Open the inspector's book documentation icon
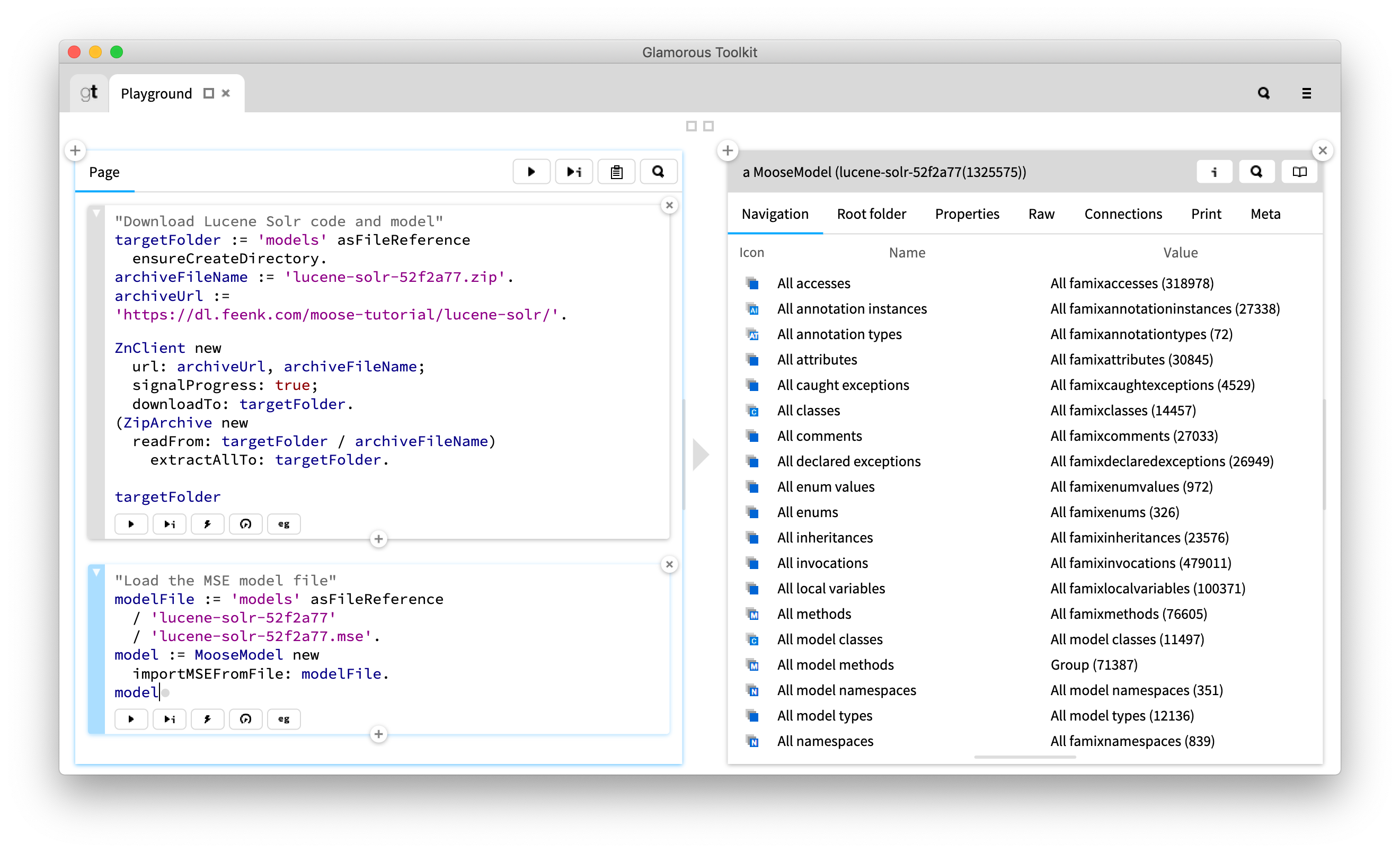The width and height of the screenshot is (1400, 853). 1299,172
